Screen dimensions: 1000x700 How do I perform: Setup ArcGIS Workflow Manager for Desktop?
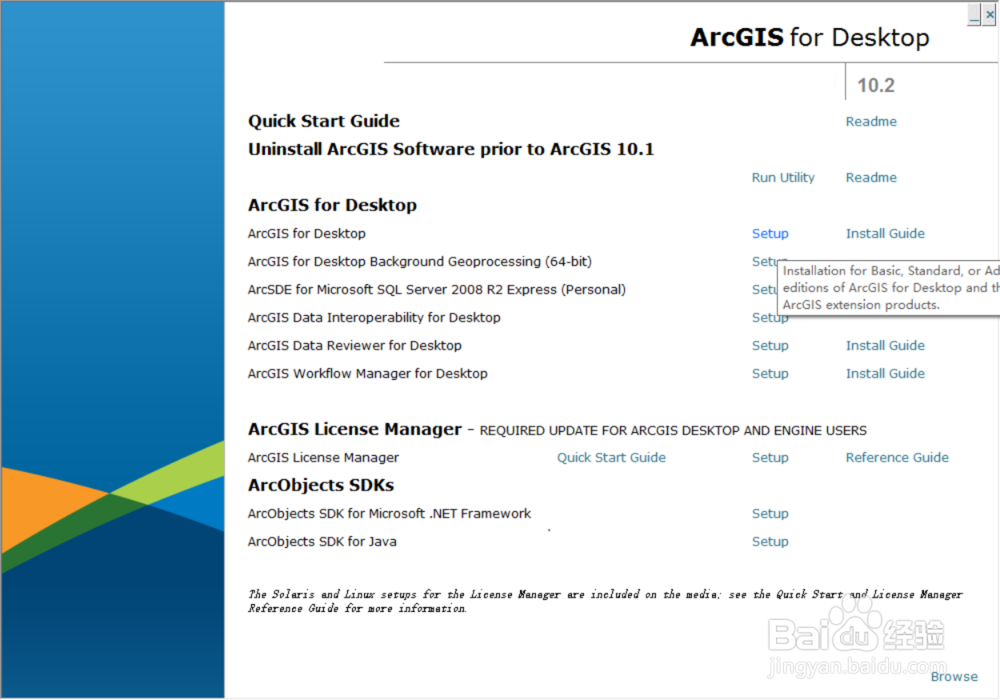click(x=769, y=373)
